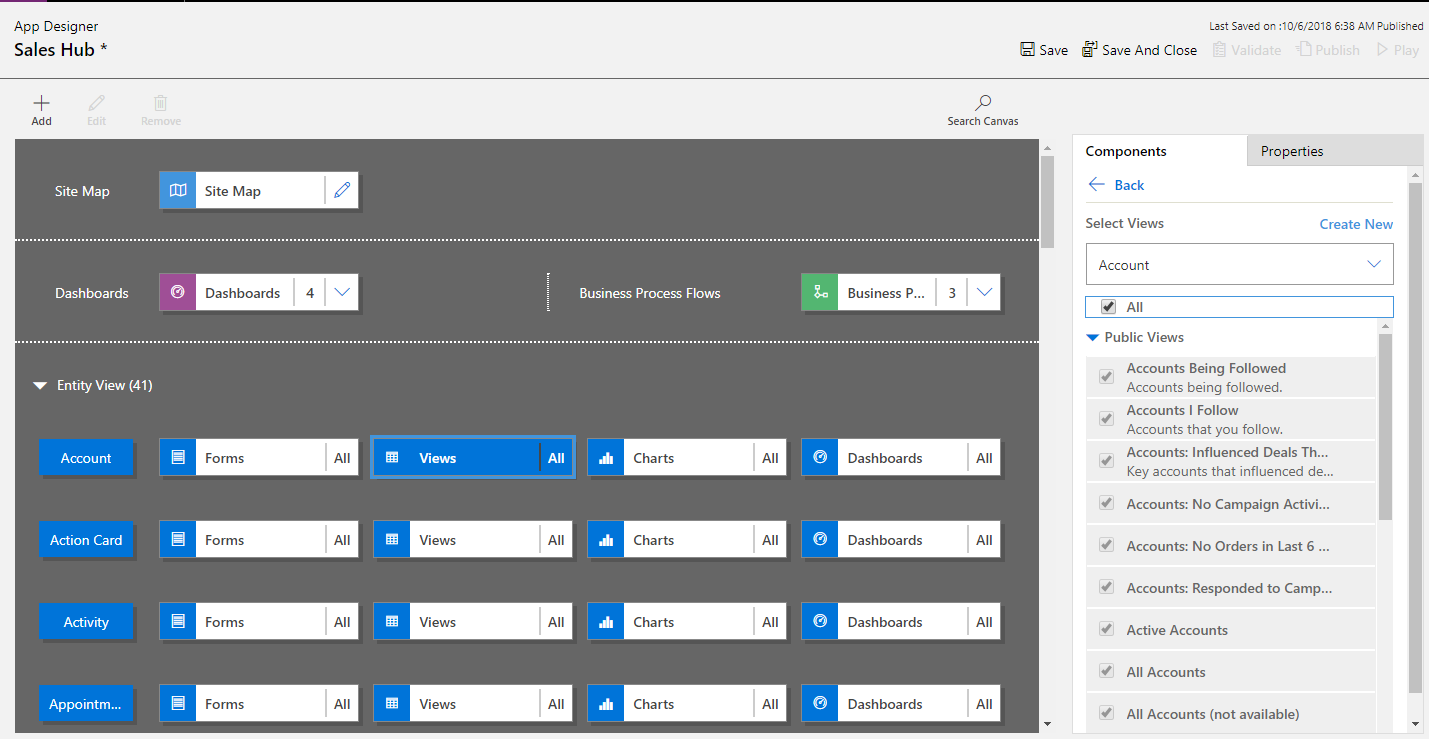Expand Business Process Flows chevron

point(984,292)
